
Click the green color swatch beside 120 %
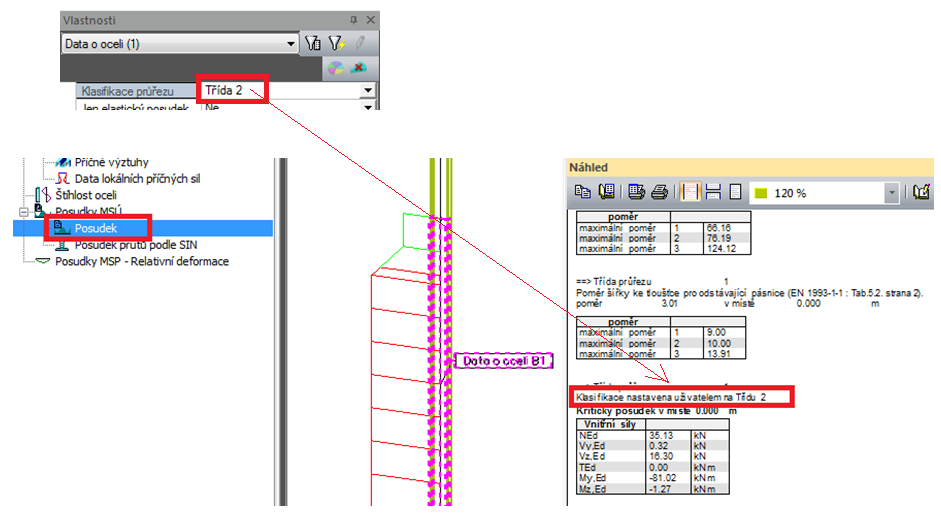point(761,193)
